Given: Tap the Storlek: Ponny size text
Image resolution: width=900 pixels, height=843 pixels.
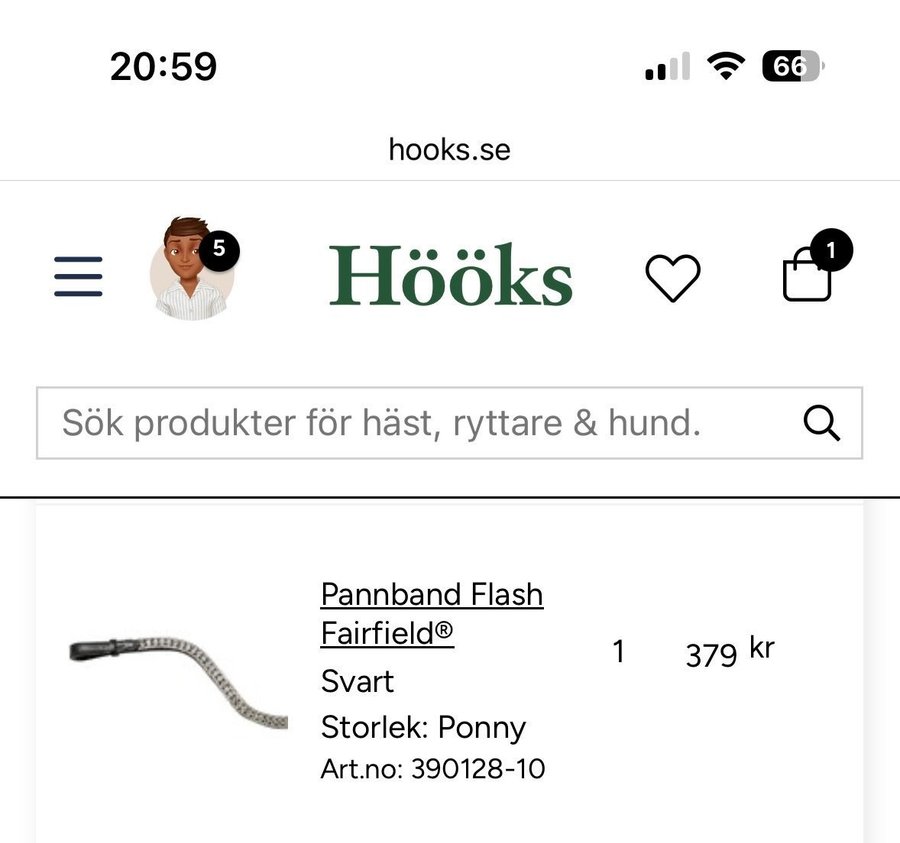Looking at the screenshot, I should [x=423, y=727].
